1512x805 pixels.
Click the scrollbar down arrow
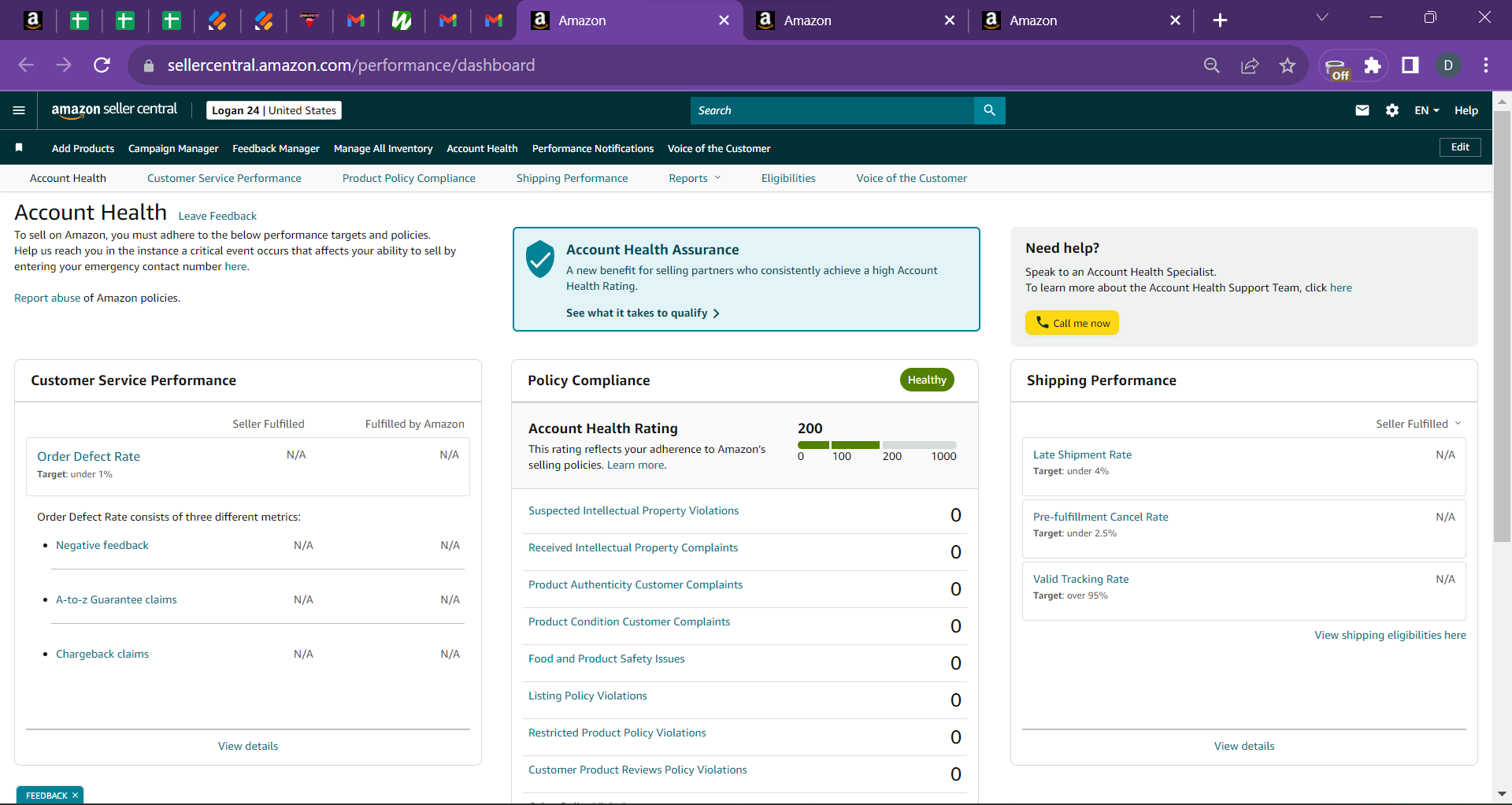(x=1502, y=793)
